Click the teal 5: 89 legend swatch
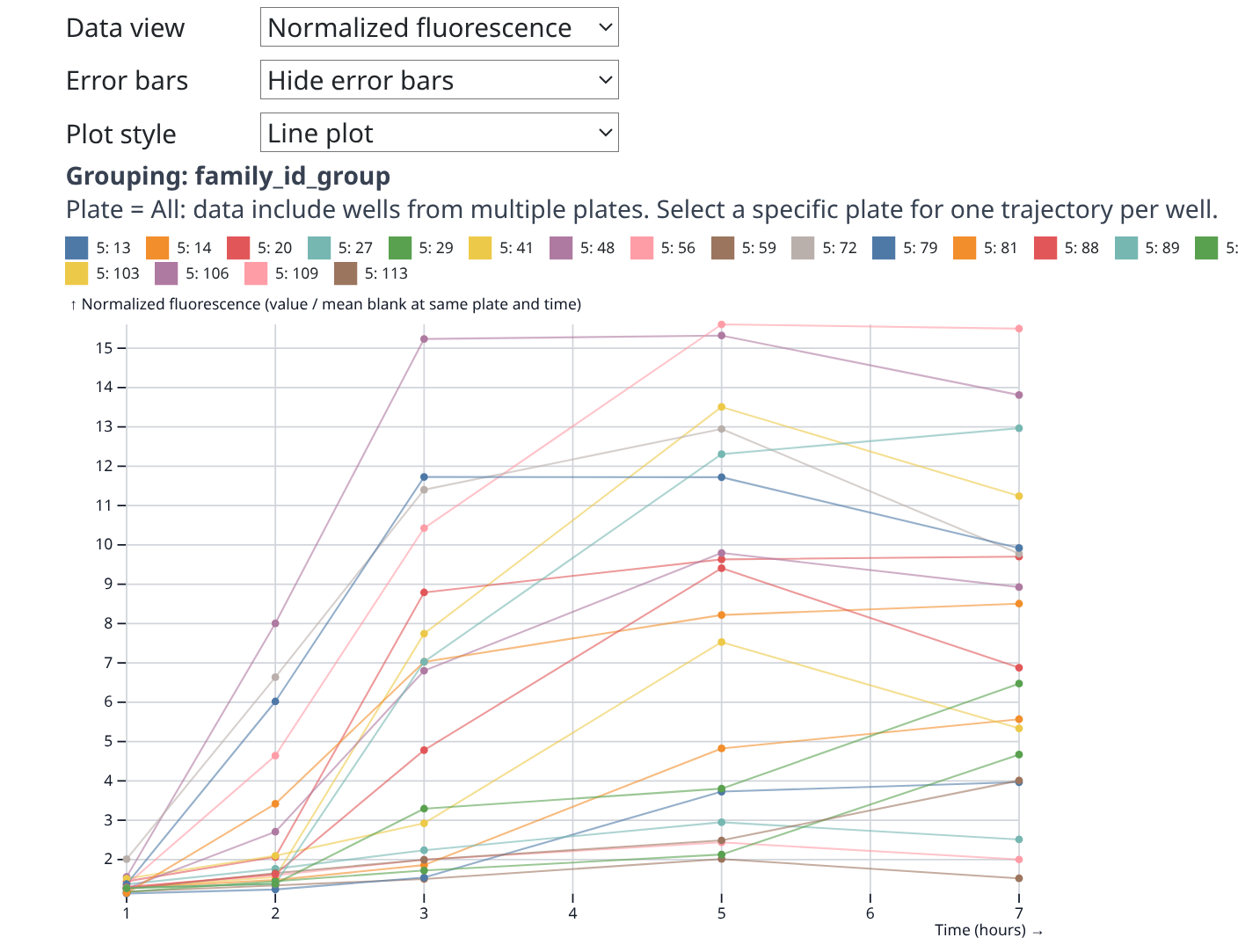This screenshot has height=952, width=1238. point(1126,248)
